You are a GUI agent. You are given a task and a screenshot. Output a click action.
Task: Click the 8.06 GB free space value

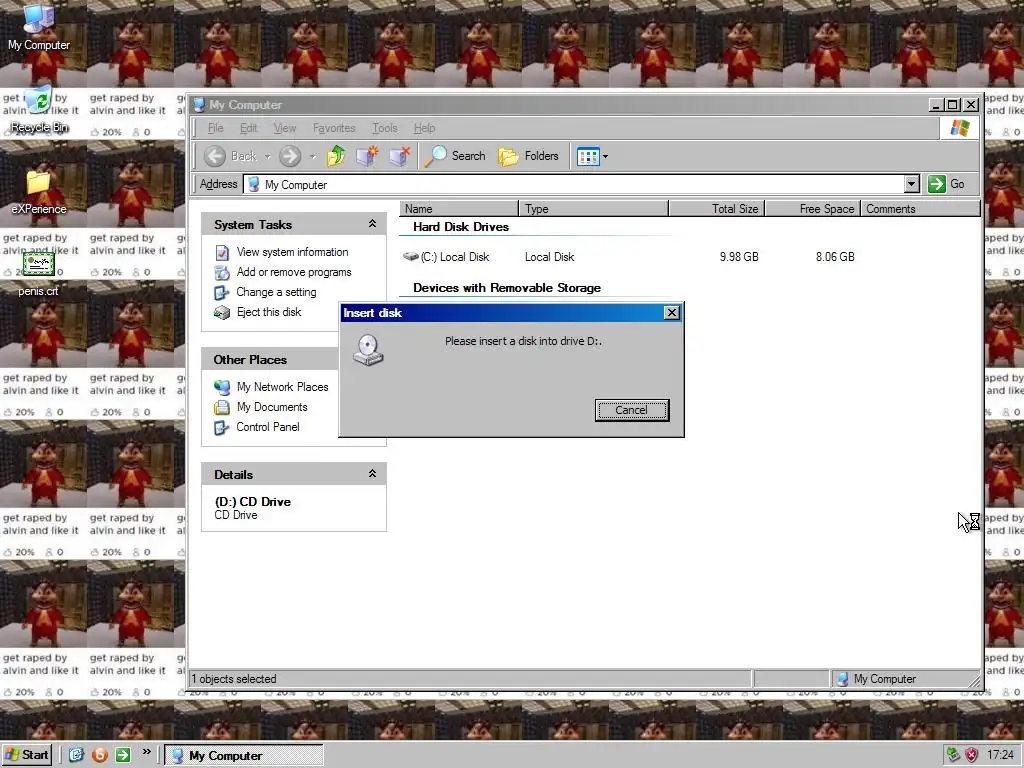[835, 257]
